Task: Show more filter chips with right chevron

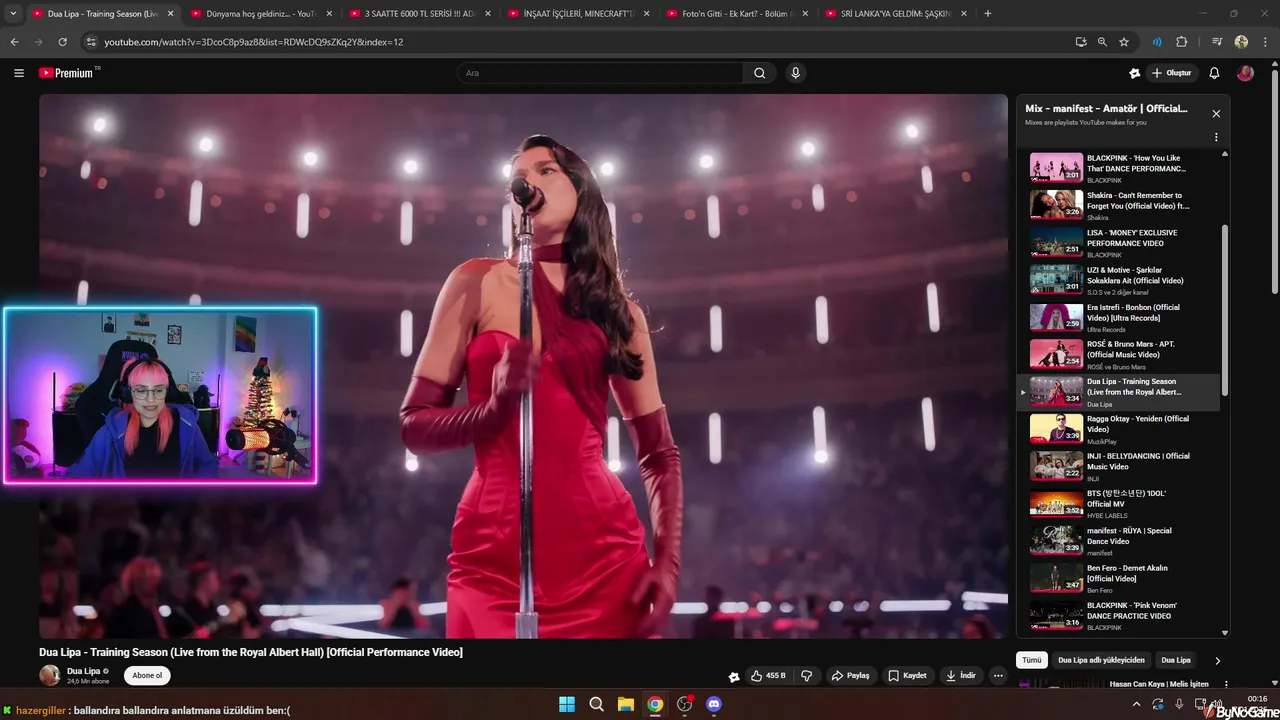Action: (x=1217, y=661)
